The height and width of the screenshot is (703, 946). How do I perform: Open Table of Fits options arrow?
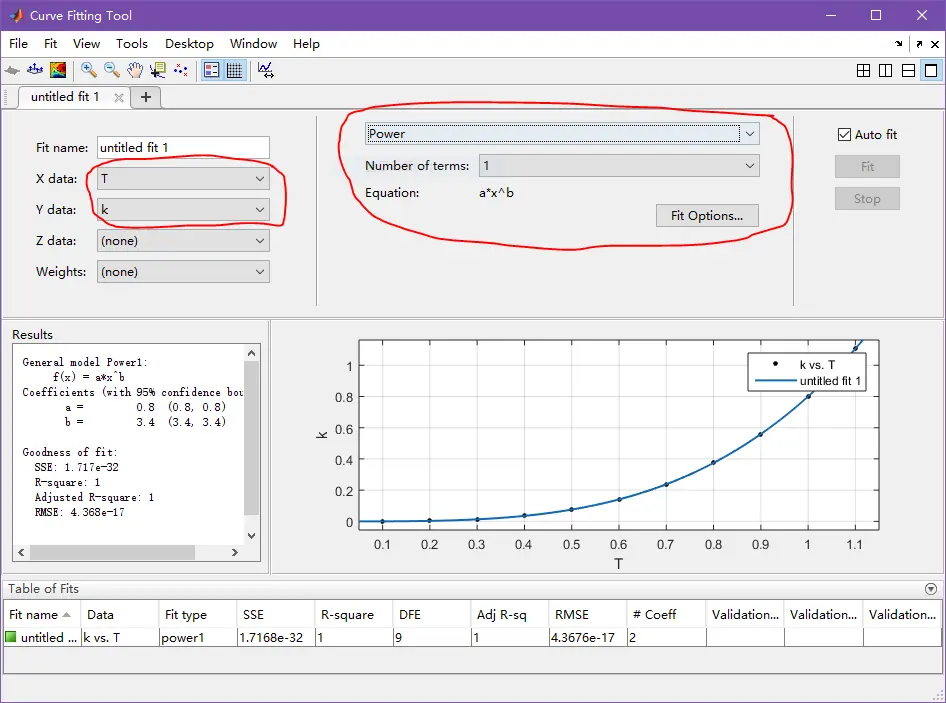(931, 588)
